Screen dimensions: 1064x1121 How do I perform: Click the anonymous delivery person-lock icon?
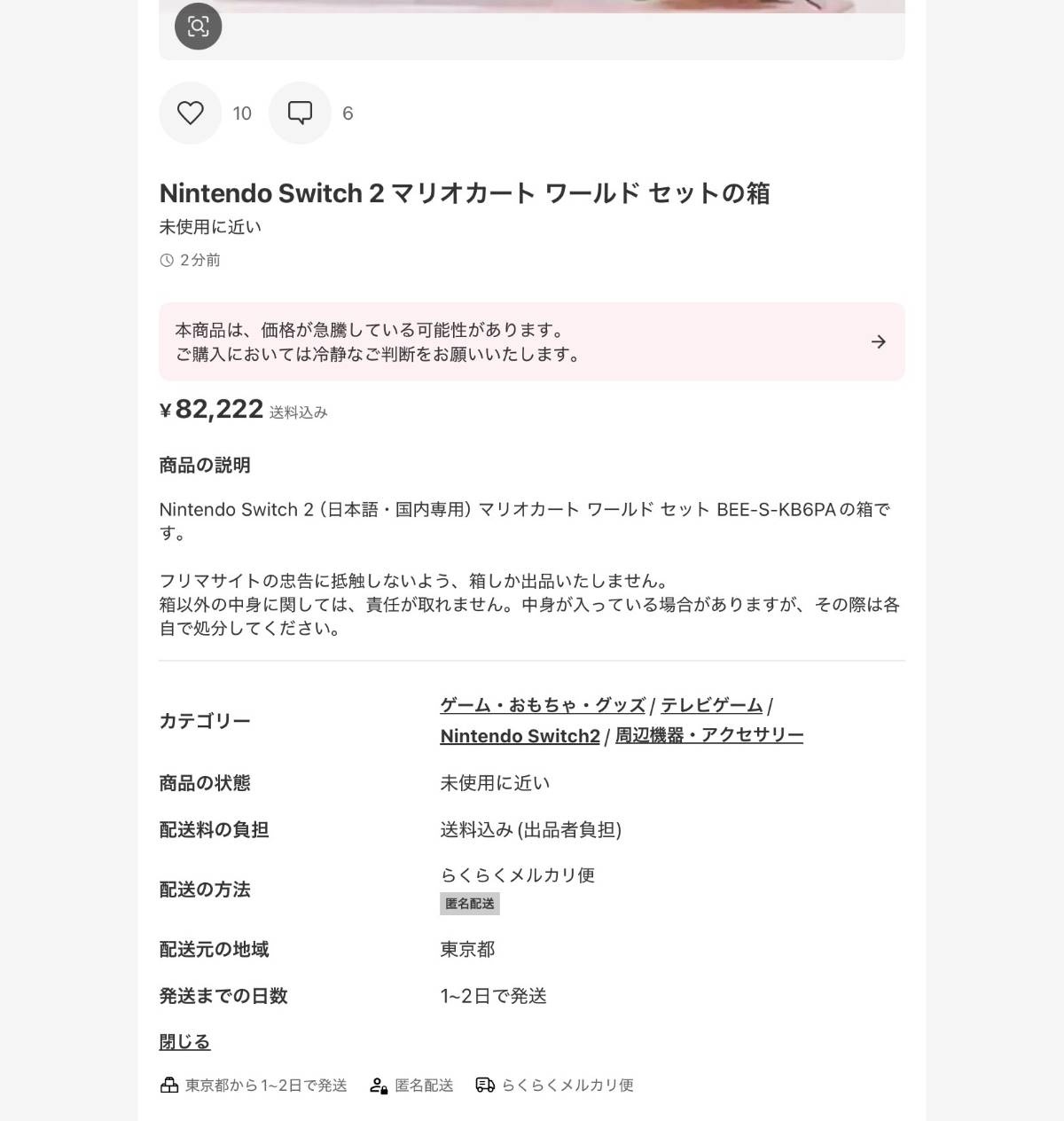pyautogui.click(x=379, y=1085)
